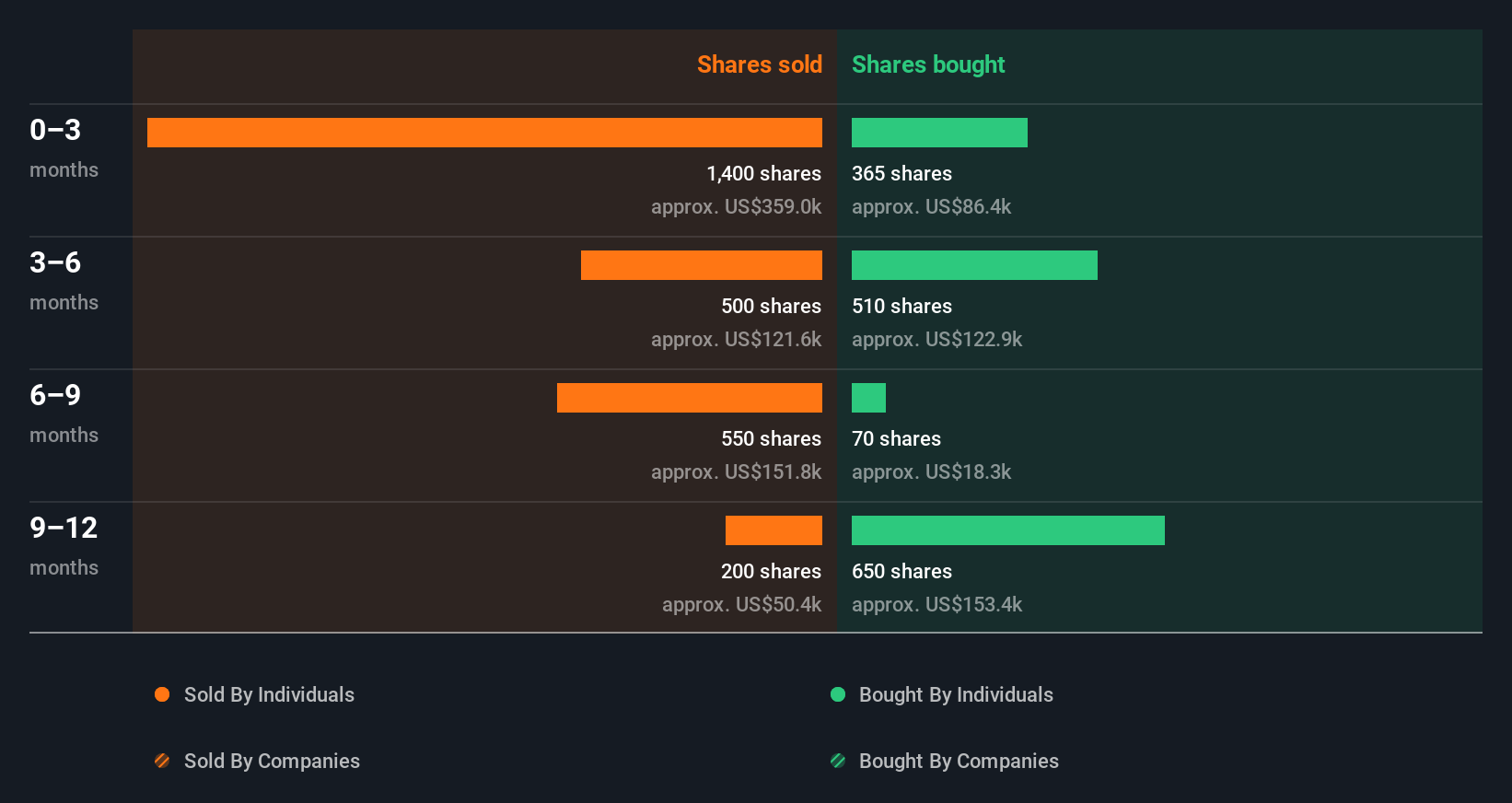The height and width of the screenshot is (803, 1512).
Task: Click the '650 shares' value
Action: (901, 572)
